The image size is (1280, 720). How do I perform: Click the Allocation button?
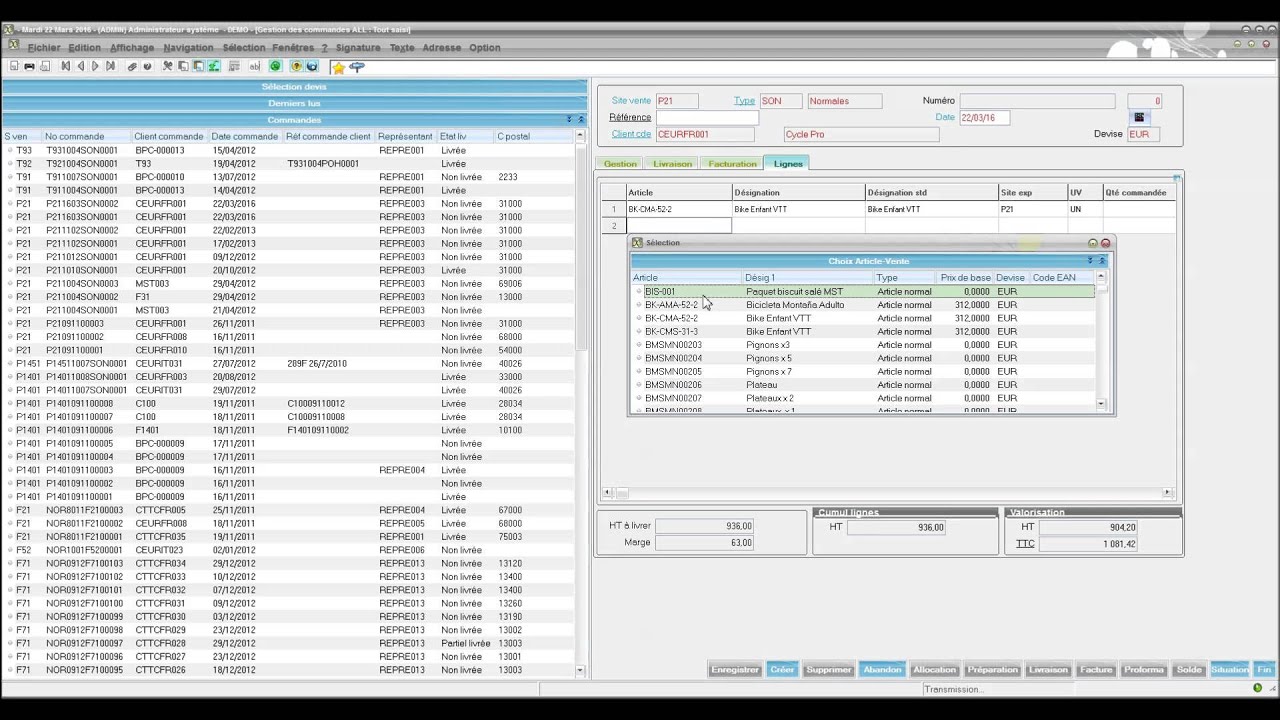click(x=935, y=670)
